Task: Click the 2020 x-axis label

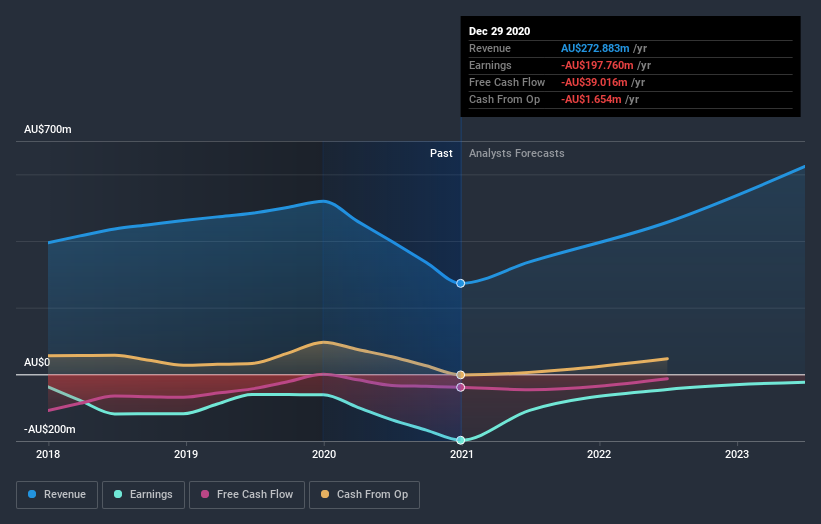Action: tap(324, 454)
